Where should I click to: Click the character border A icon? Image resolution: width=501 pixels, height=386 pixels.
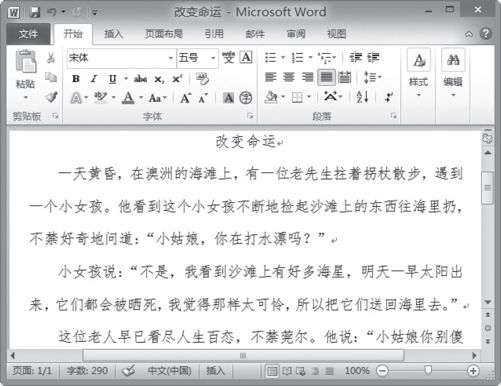click(246, 57)
